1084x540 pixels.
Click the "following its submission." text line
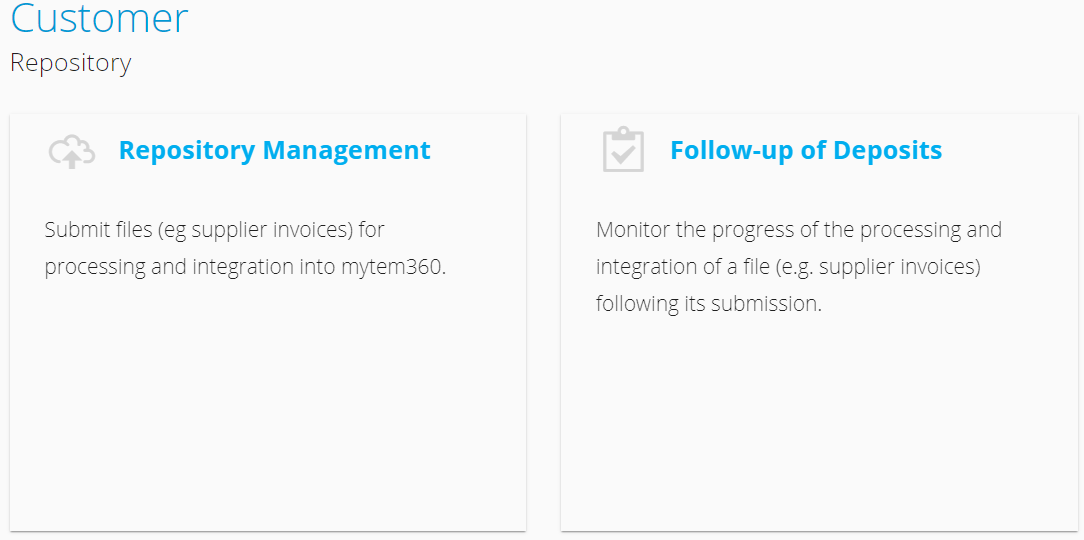click(709, 304)
